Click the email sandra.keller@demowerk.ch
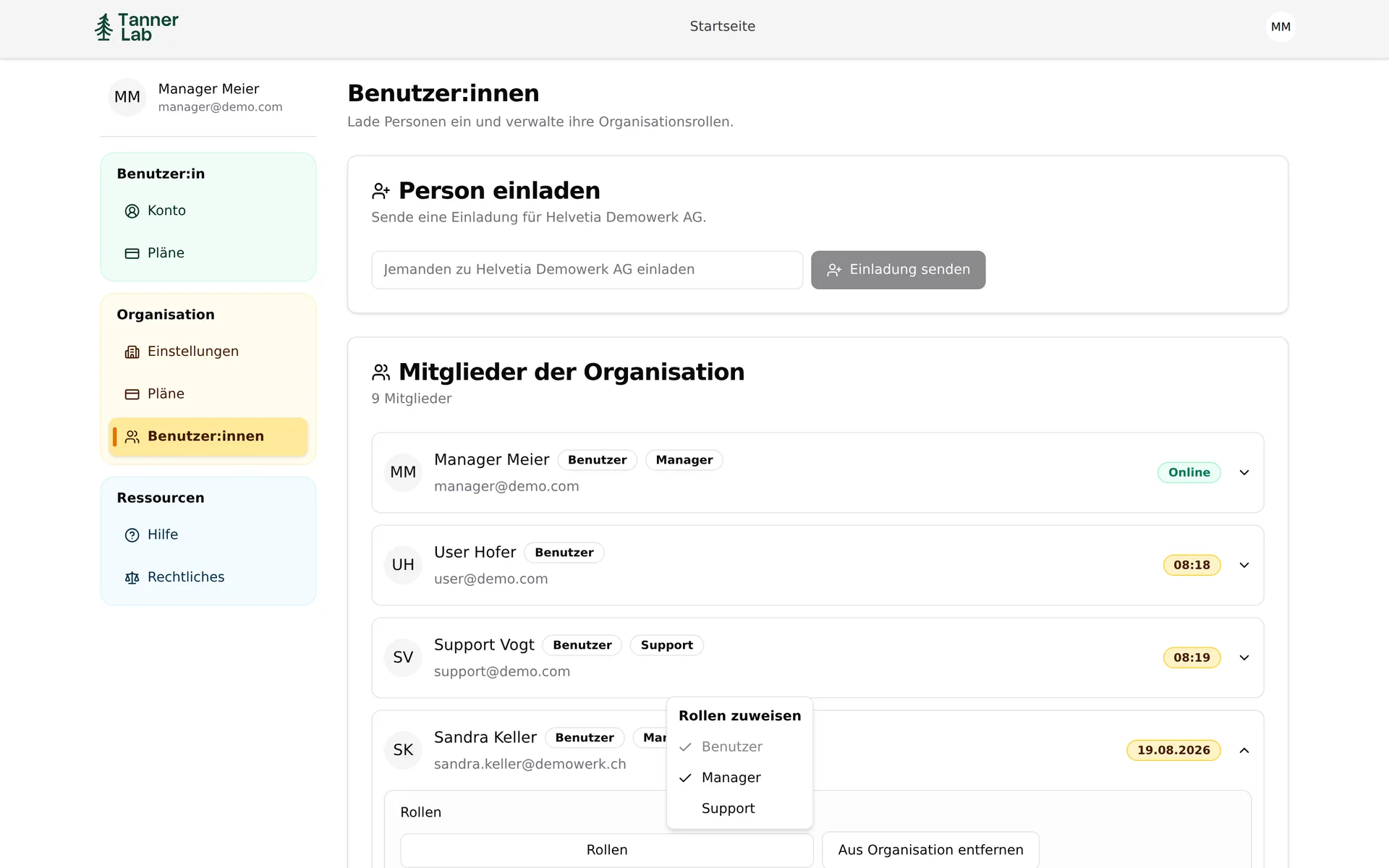 (x=530, y=765)
